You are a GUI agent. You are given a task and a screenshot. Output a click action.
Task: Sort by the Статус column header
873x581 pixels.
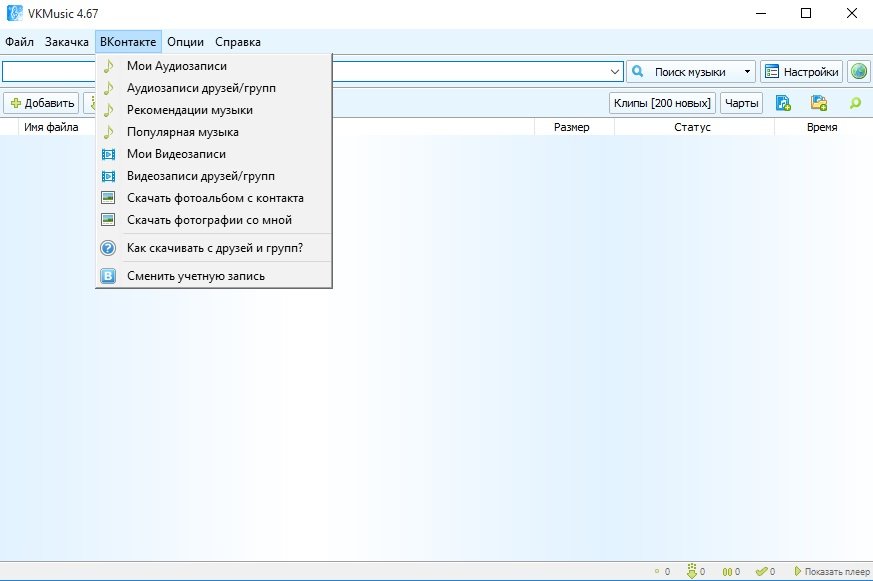(x=694, y=127)
